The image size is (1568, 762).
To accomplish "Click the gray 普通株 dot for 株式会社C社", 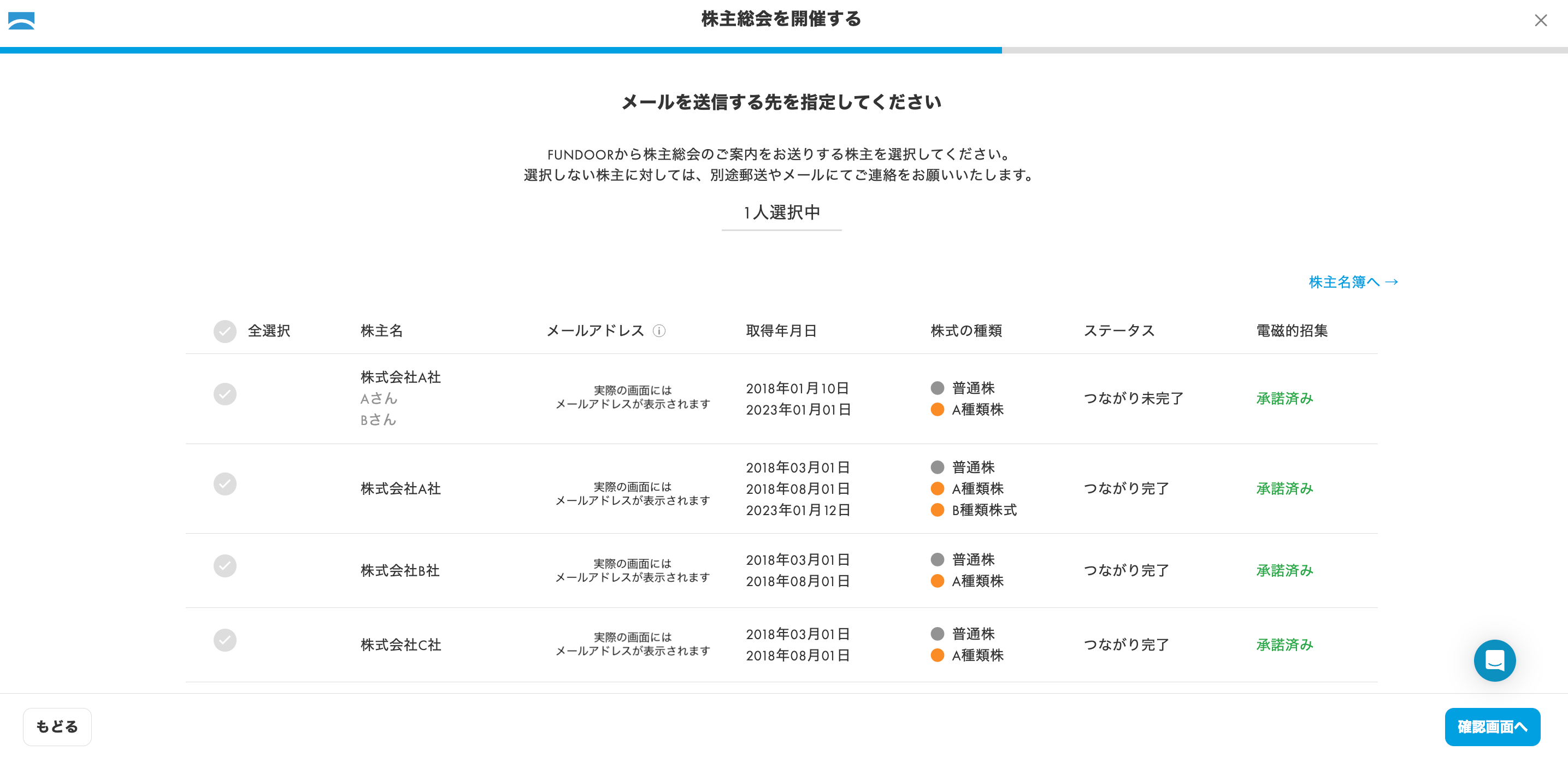I will [937, 634].
